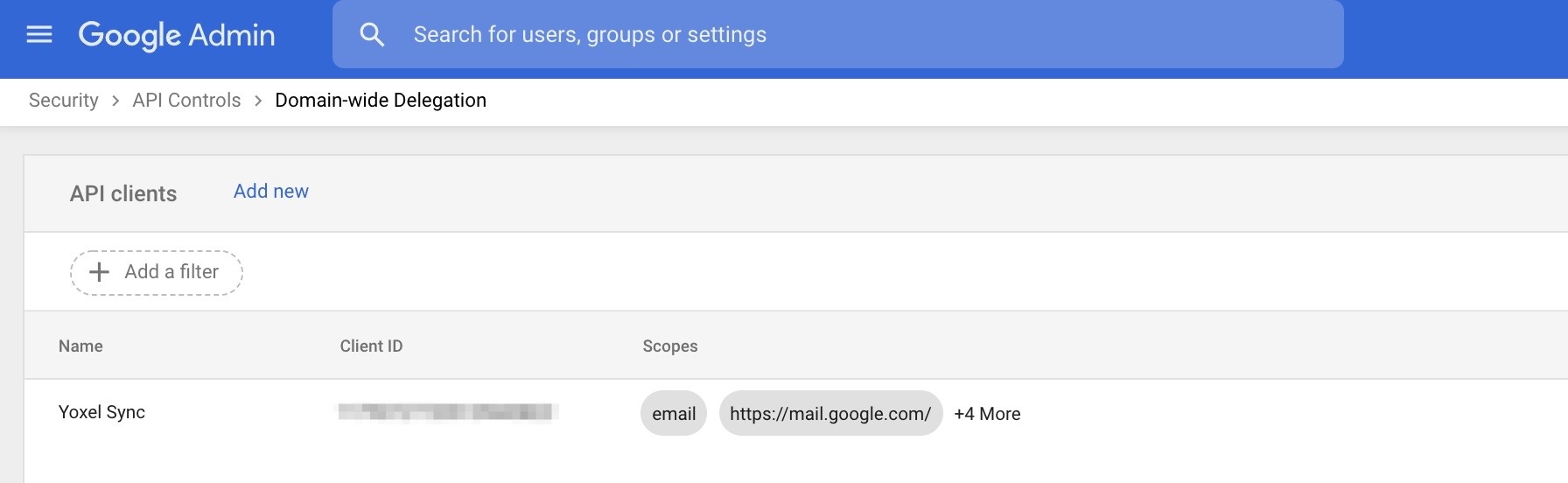Click the API clients heading

(x=123, y=194)
